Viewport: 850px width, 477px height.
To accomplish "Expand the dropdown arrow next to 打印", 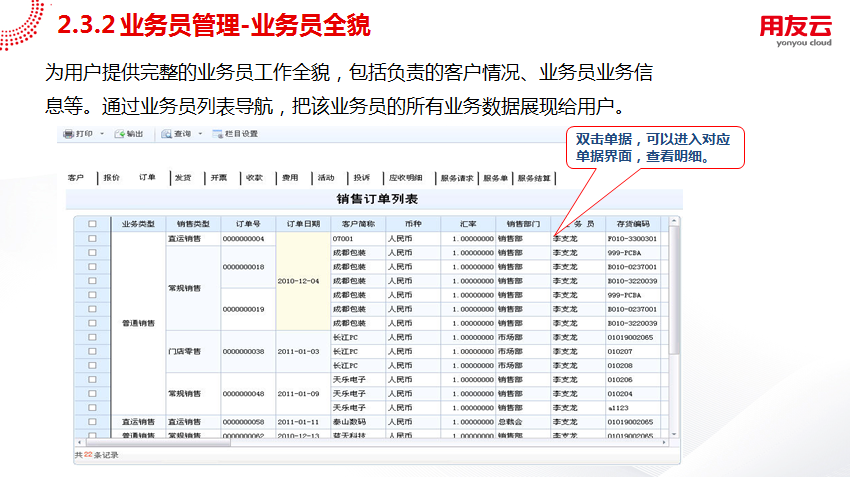I will (101, 134).
